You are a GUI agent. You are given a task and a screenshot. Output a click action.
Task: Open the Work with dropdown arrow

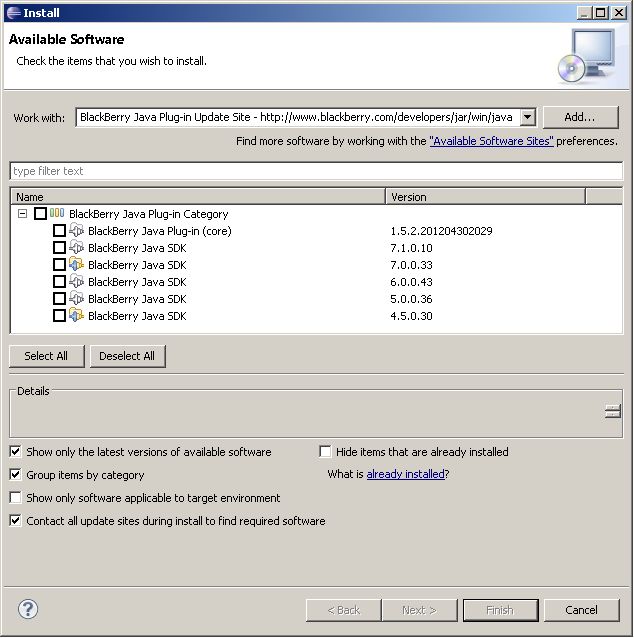pos(527,117)
